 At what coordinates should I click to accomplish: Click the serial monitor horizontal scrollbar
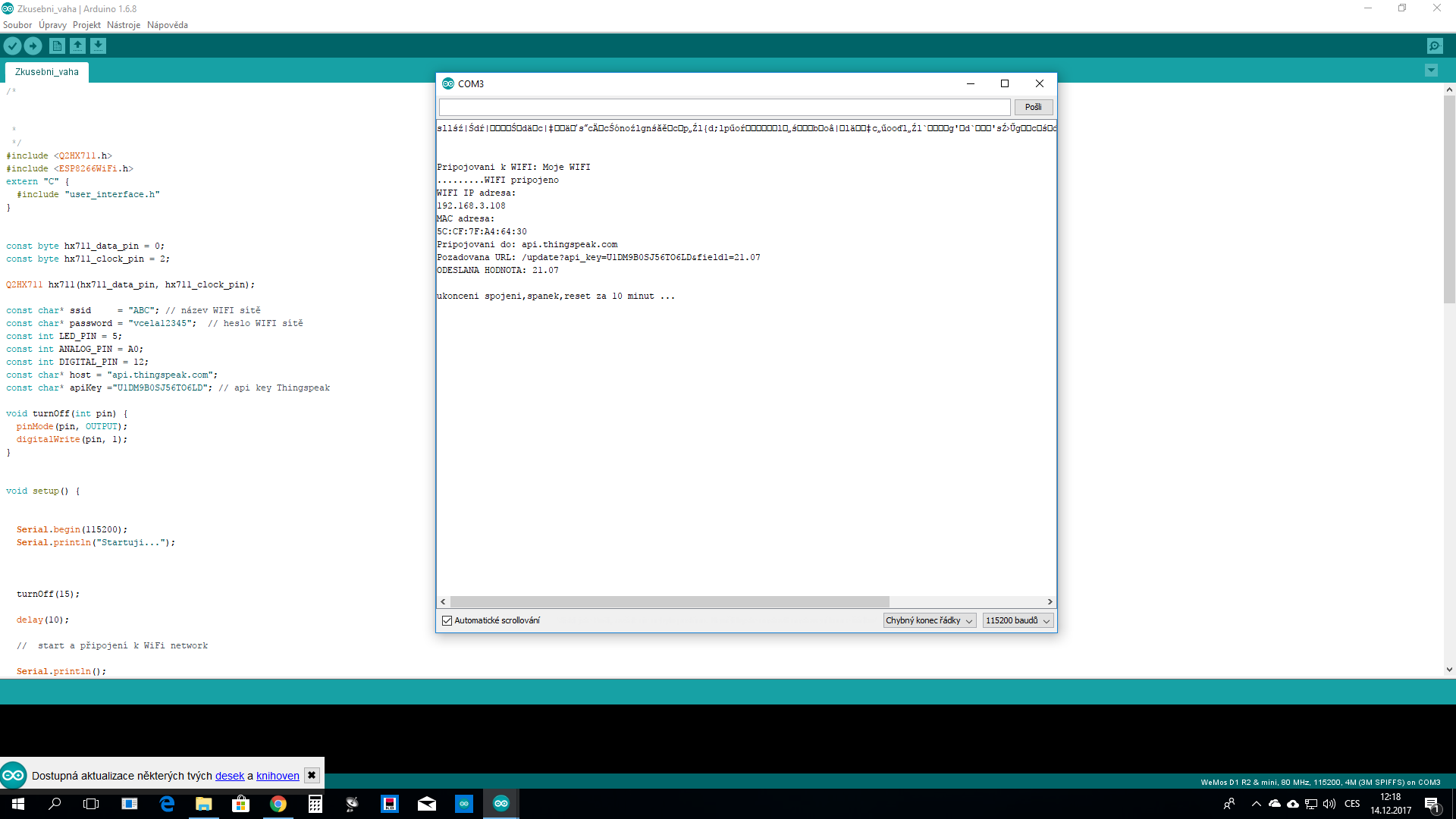click(669, 601)
